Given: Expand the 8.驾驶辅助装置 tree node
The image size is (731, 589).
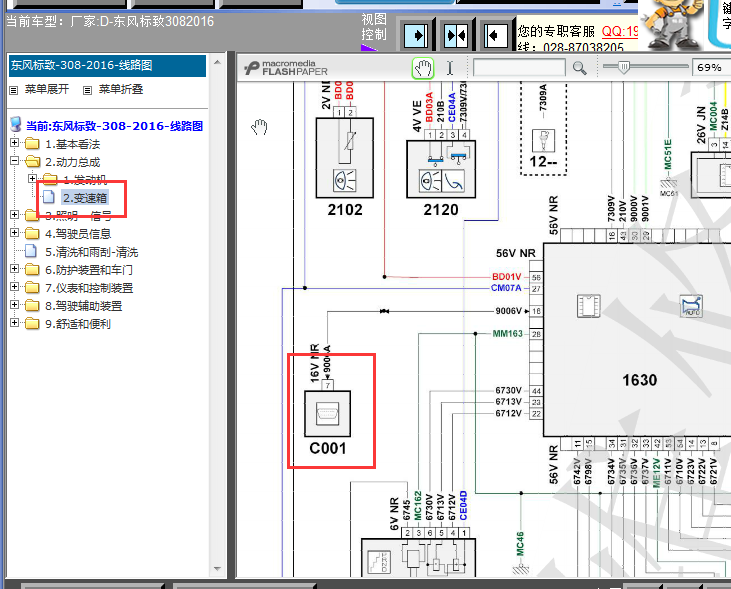Looking at the screenshot, I should (14, 305).
